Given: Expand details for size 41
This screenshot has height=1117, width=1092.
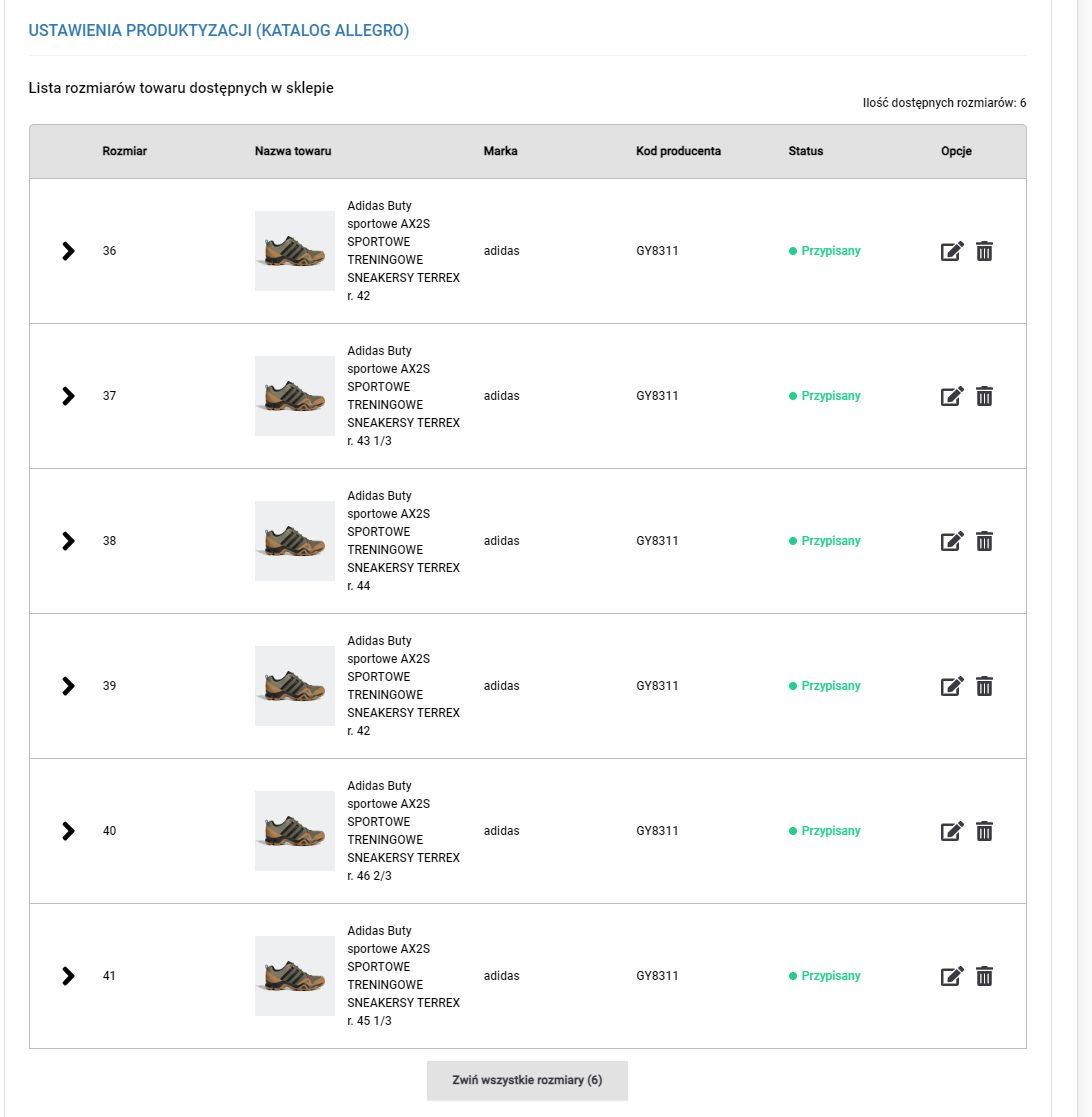Looking at the screenshot, I should pos(68,976).
